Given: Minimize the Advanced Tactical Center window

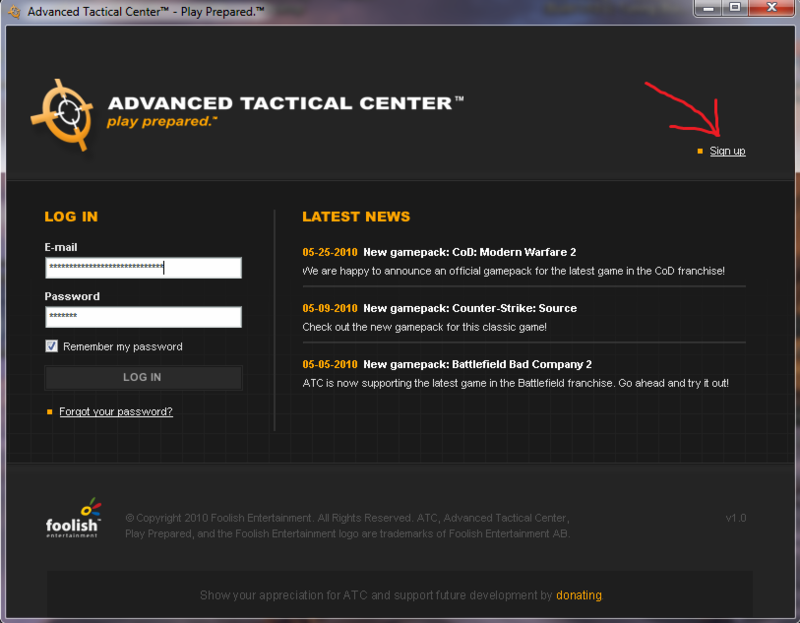Looking at the screenshot, I should pyautogui.click(x=708, y=9).
